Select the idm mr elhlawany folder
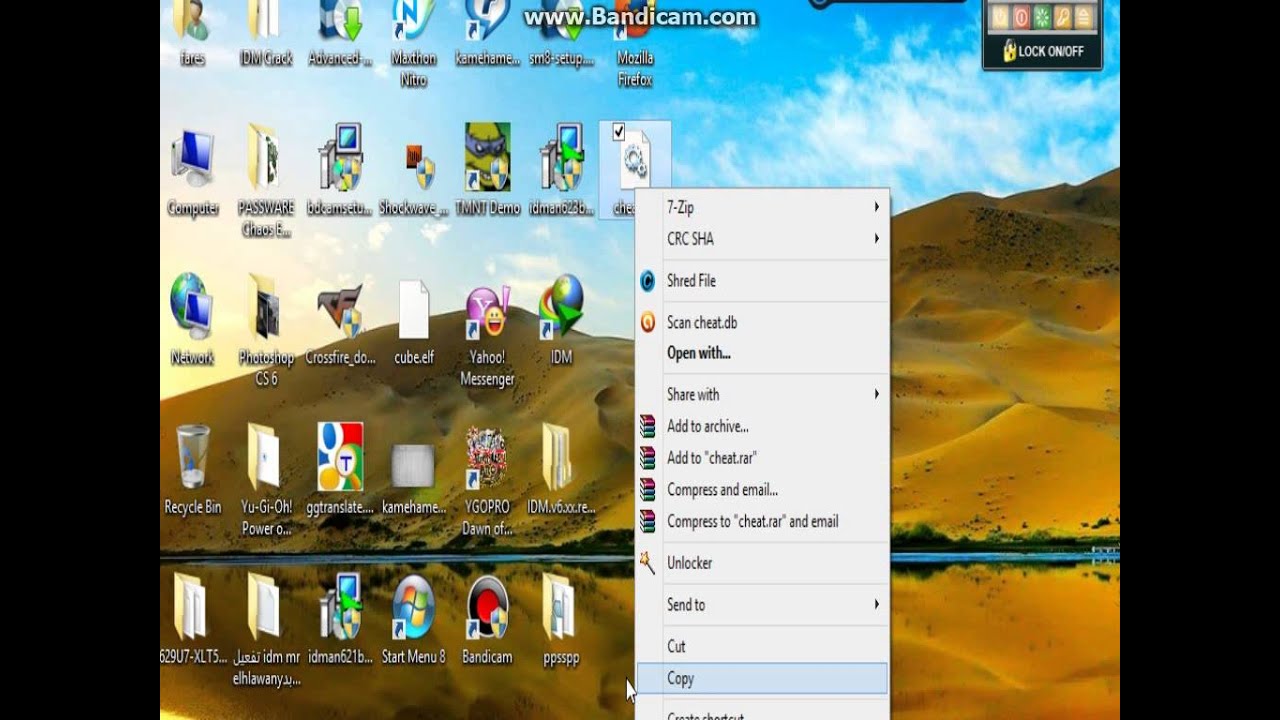This screenshot has height=720, width=1280. [x=265, y=630]
